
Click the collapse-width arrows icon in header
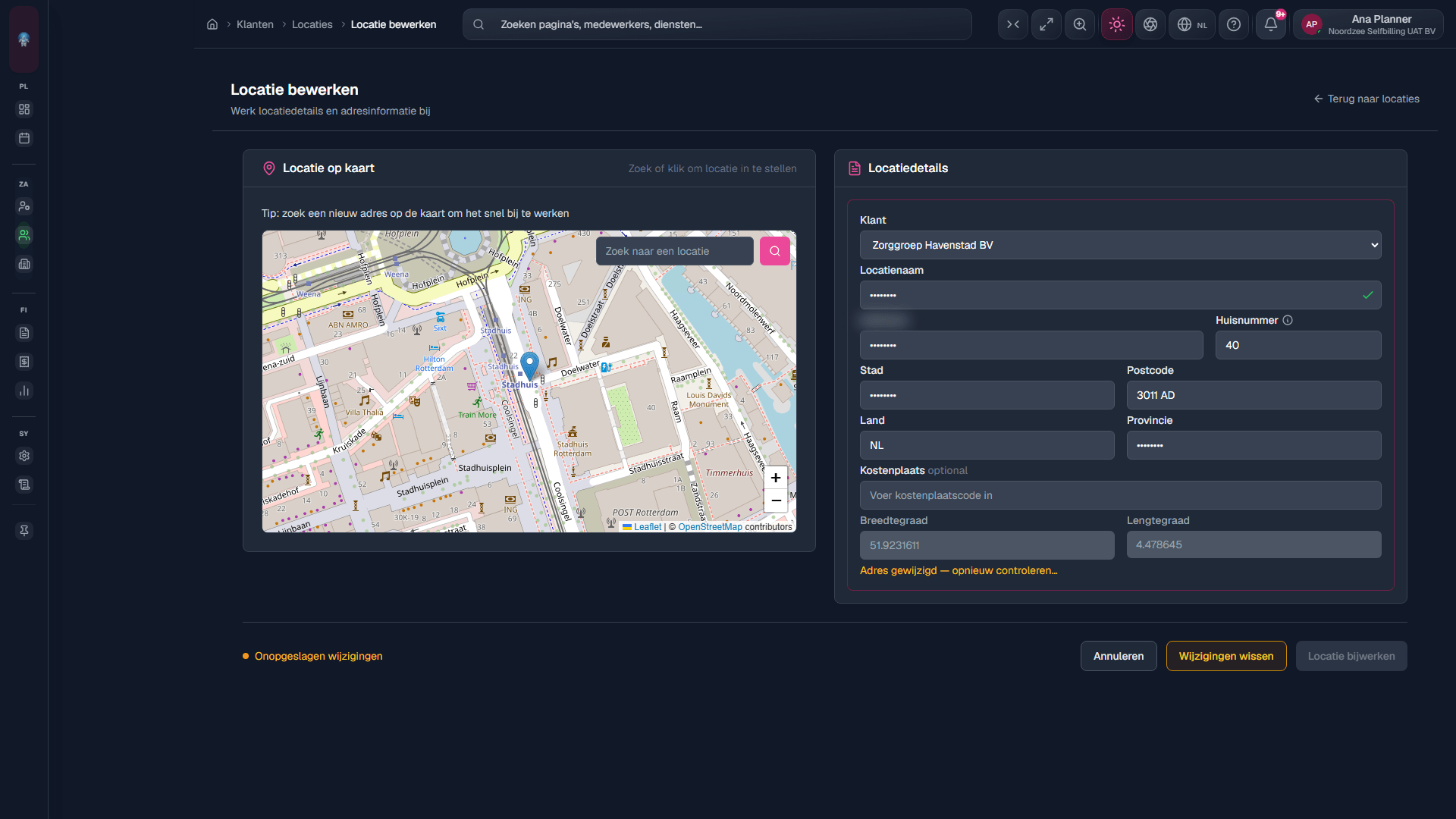point(1013,24)
